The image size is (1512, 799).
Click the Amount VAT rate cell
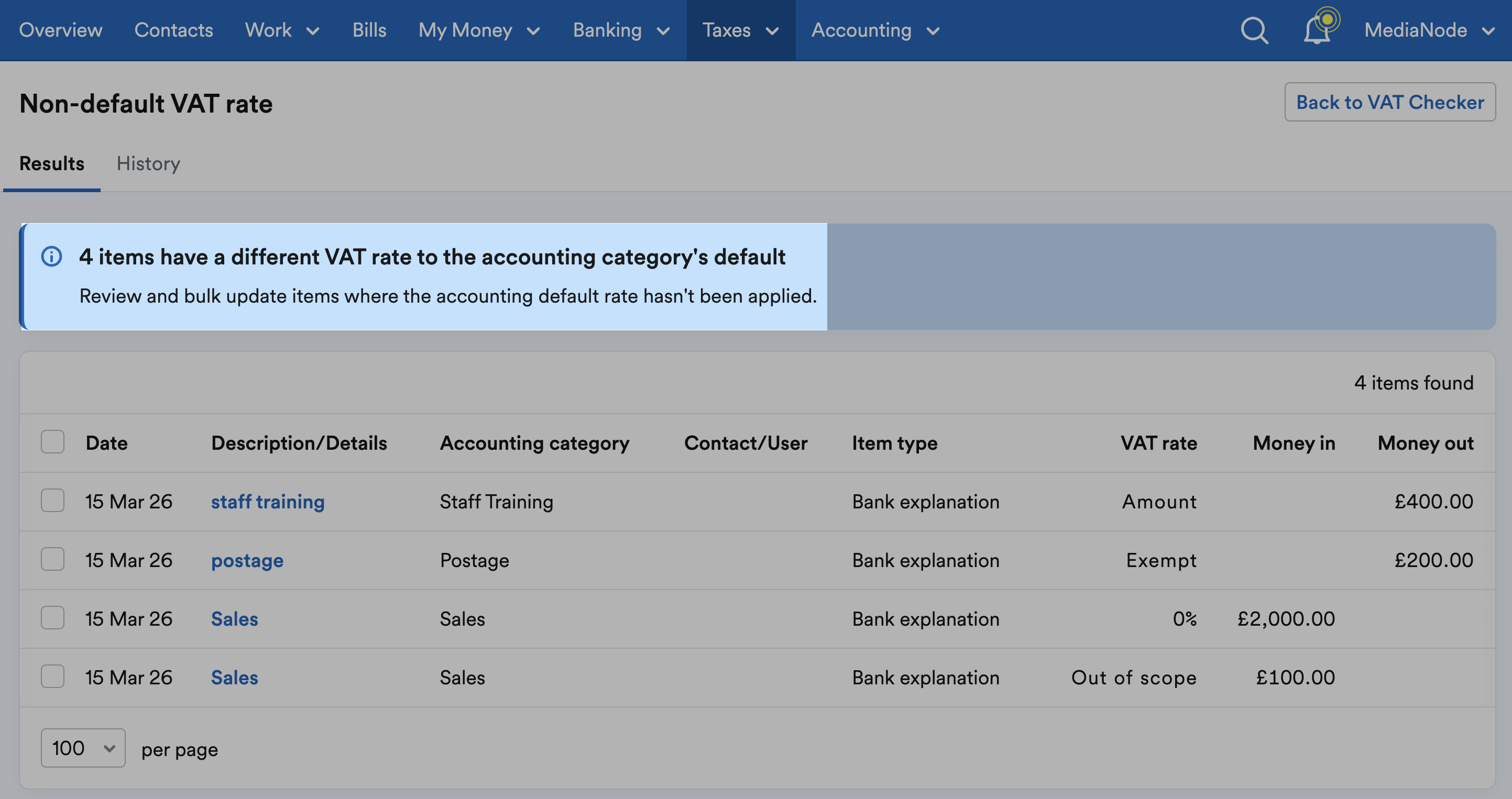(x=1159, y=502)
